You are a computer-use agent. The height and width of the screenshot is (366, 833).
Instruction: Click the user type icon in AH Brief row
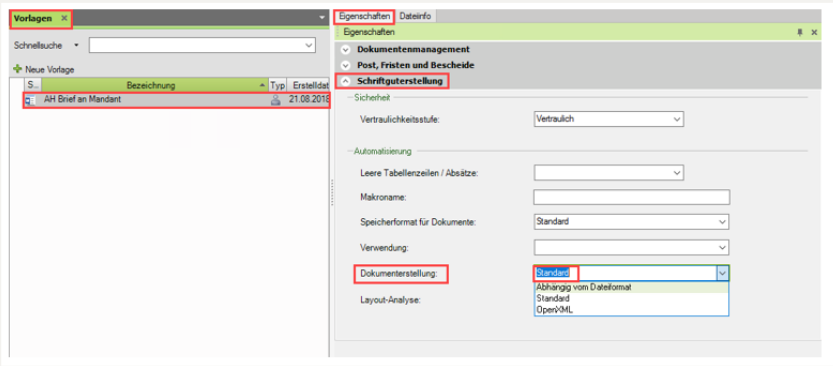pyautogui.click(x=275, y=100)
